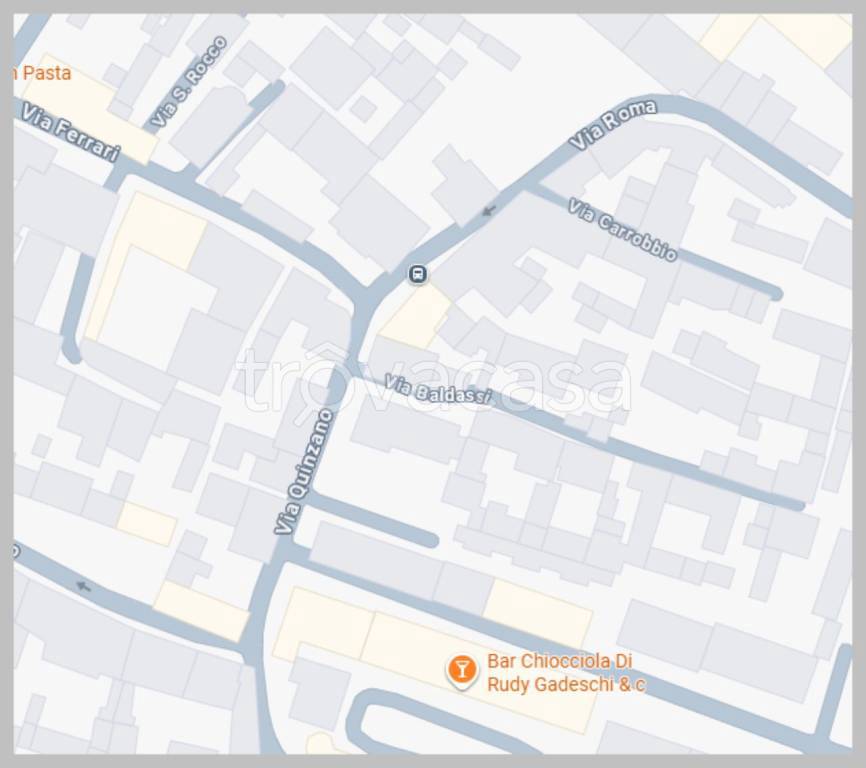
Task: Click the small square courtyard building at top center
Action: (363, 108)
